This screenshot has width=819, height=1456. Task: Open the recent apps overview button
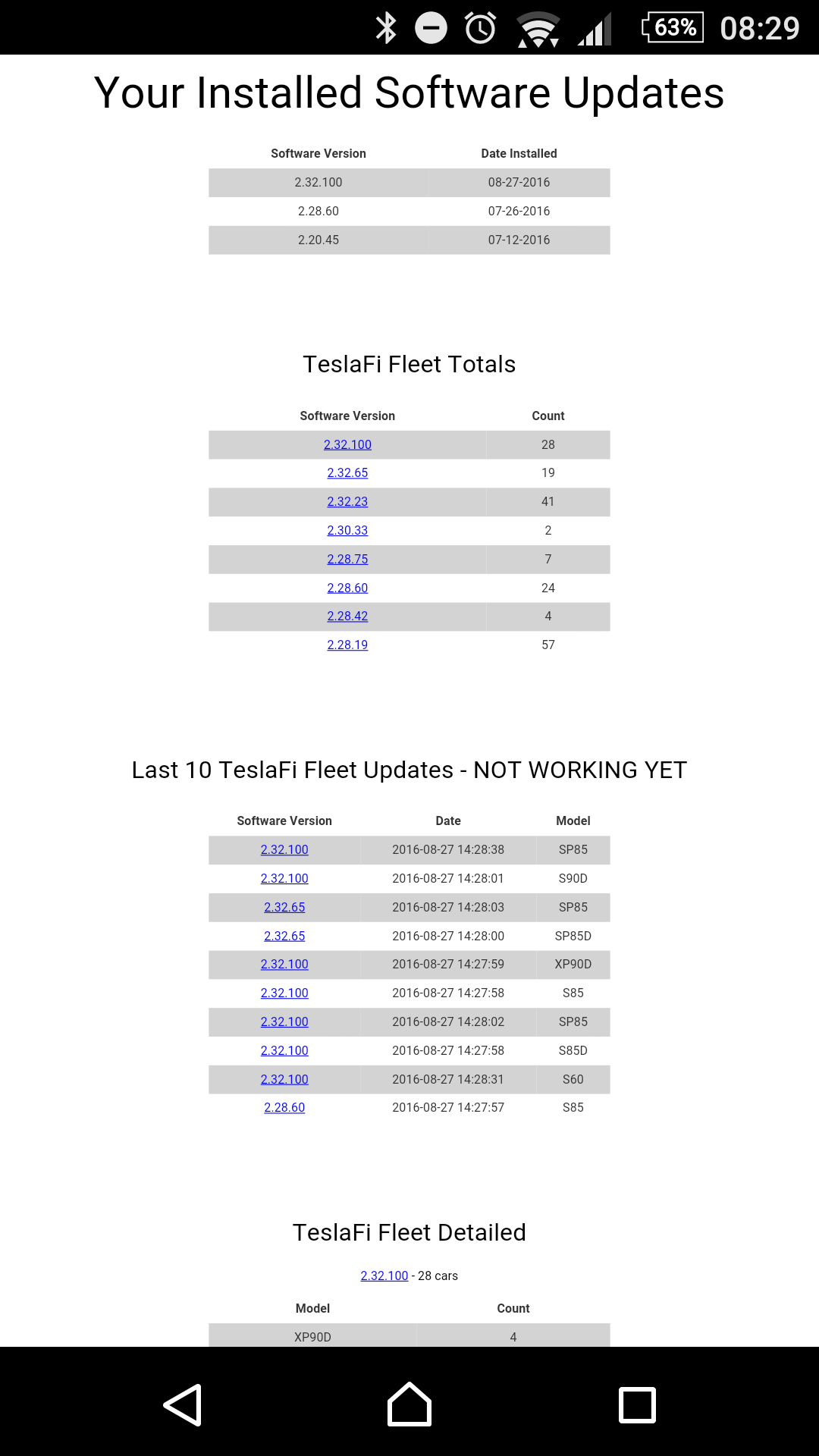[x=637, y=1404]
